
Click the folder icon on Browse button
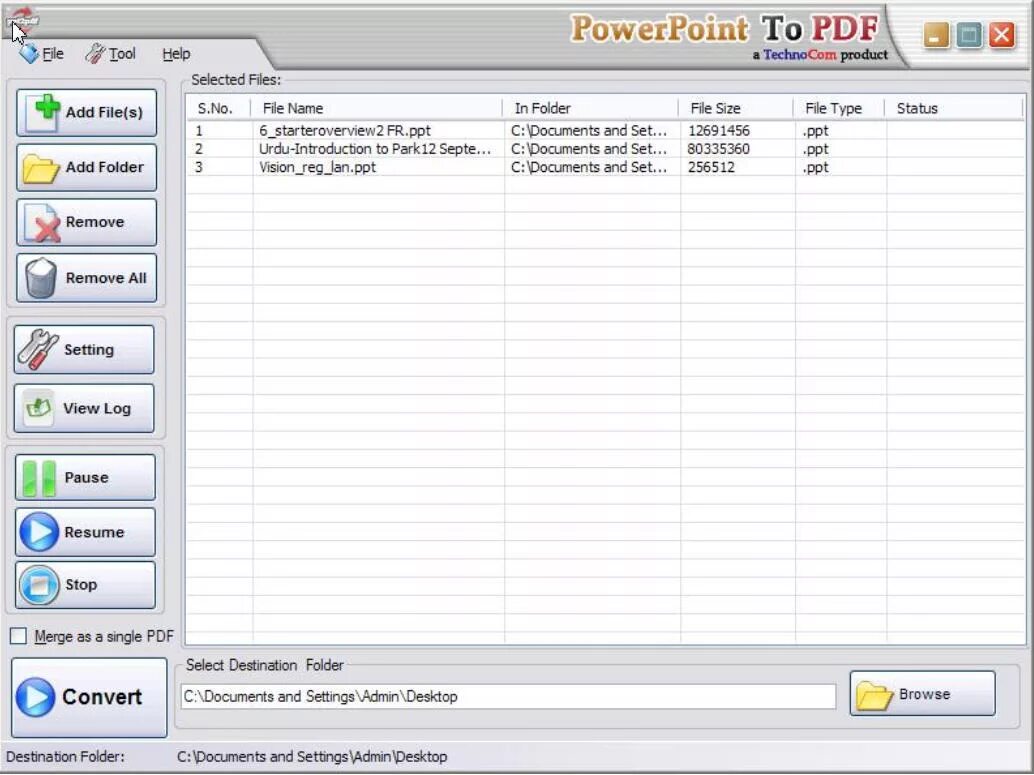pos(874,695)
